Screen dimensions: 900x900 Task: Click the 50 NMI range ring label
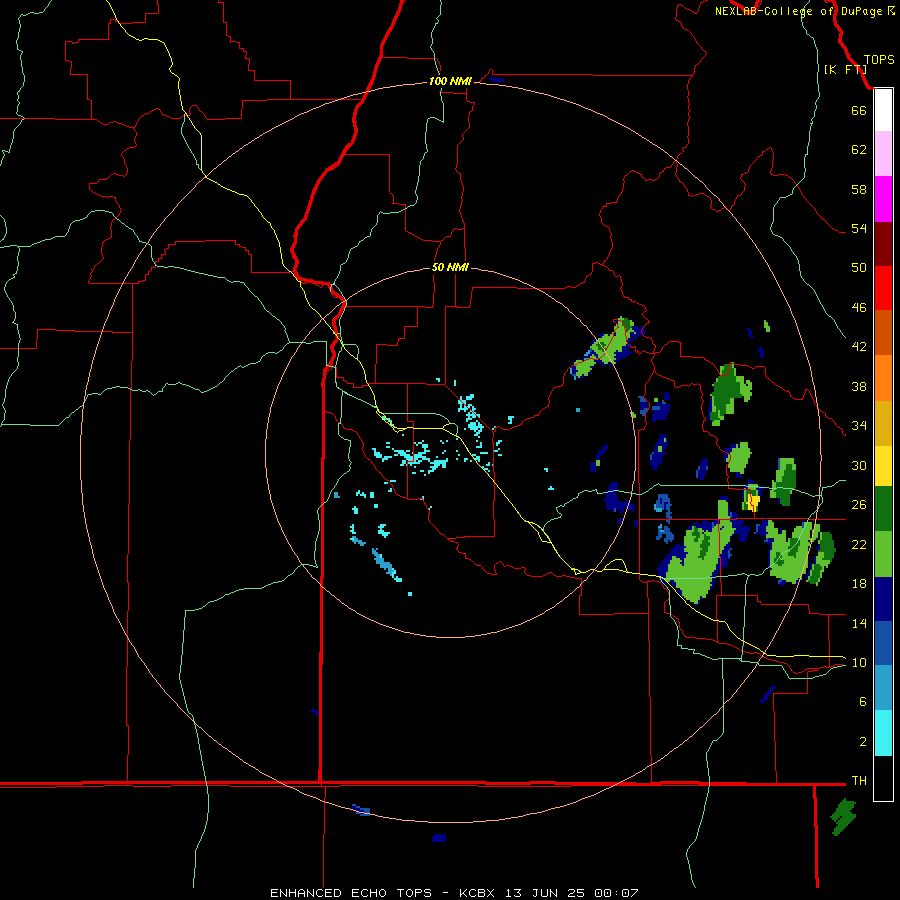point(450,267)
